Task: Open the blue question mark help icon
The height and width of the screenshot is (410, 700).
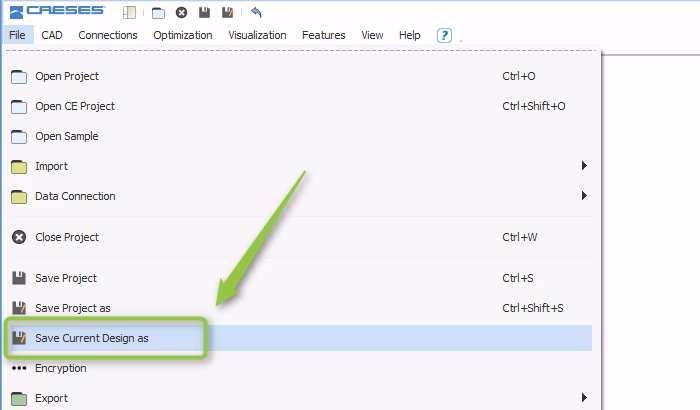Action: pyautogui.click(x=444, y=35)
